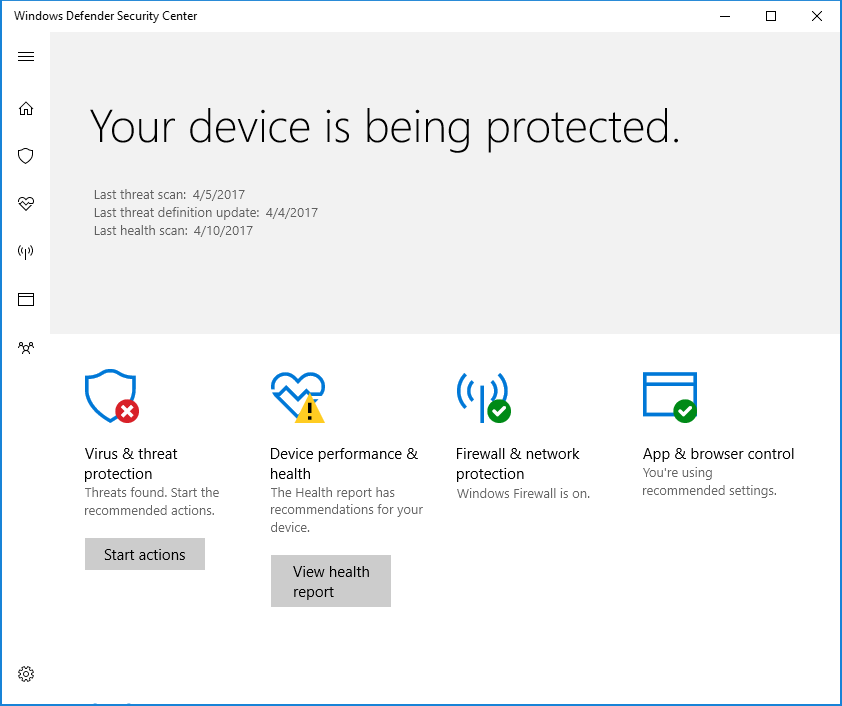Maximize the Windows Defender Security Center window
842x706 pixels.
pos(771,16)
